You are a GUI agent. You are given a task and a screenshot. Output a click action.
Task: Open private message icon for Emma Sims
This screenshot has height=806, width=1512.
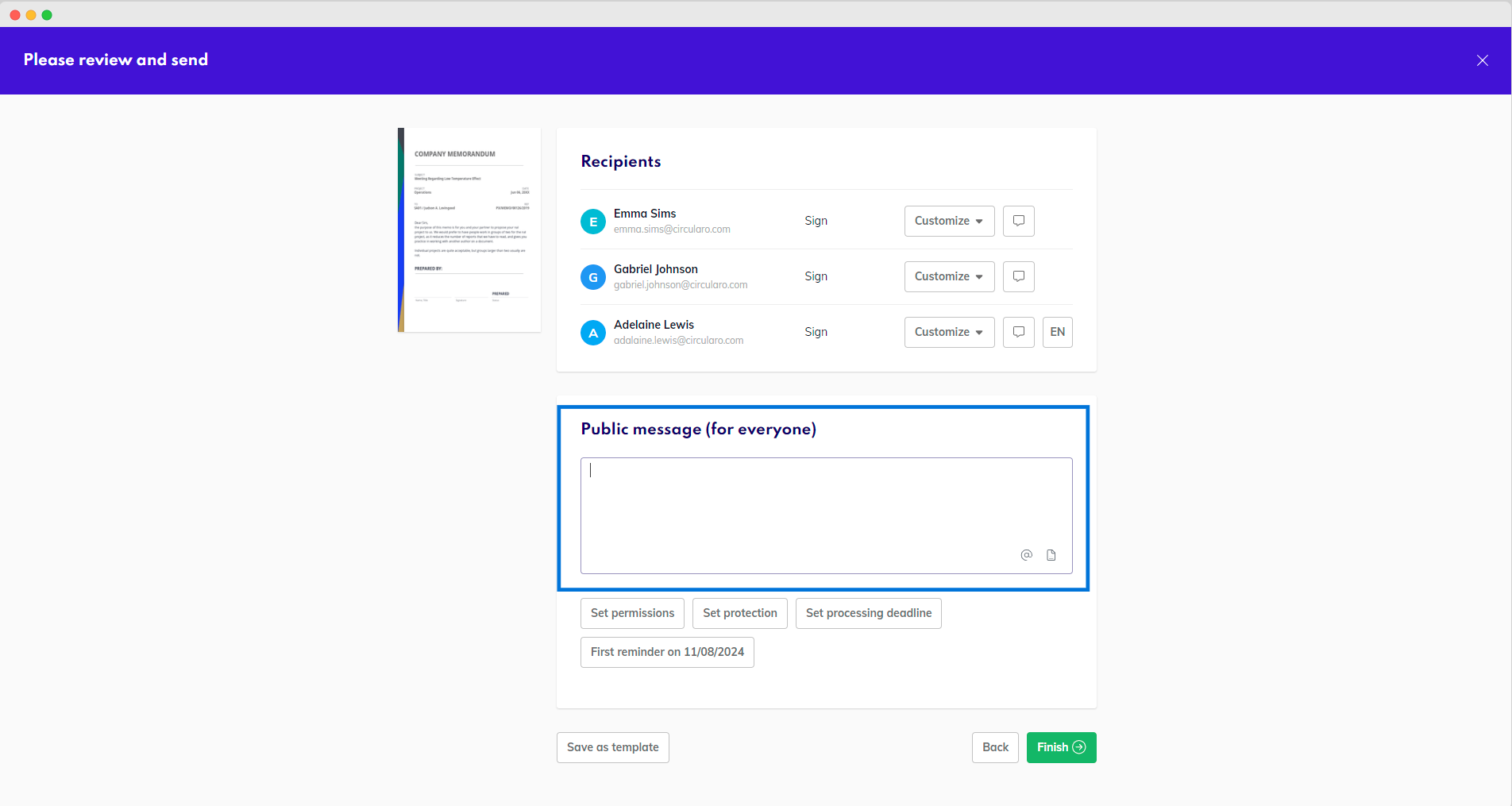[1018, 221]
